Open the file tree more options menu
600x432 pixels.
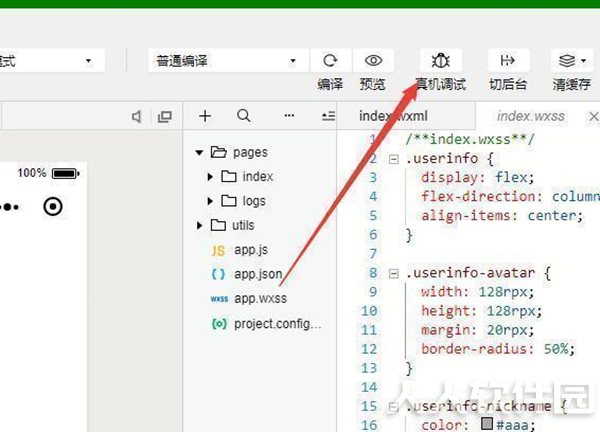[289, 115]
